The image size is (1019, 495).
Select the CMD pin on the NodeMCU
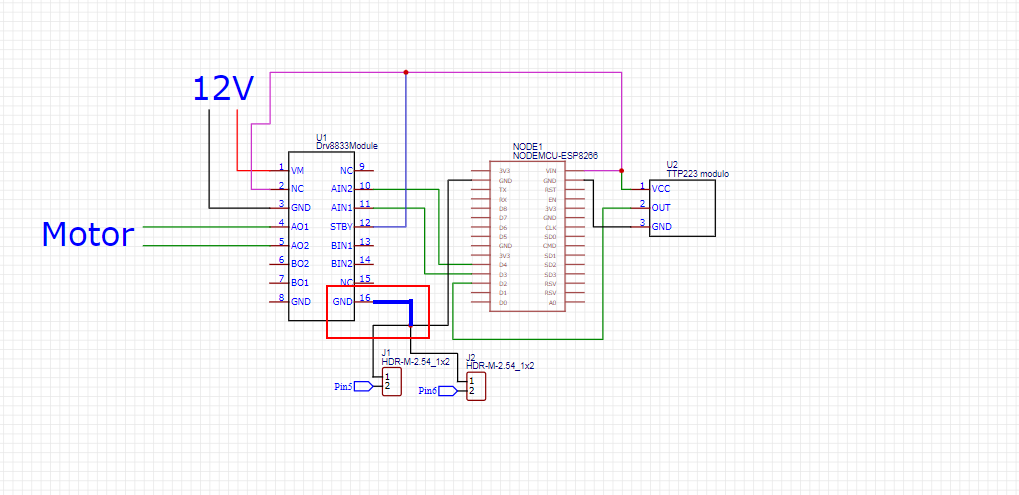pyautogui.click(x=550, y=246)
